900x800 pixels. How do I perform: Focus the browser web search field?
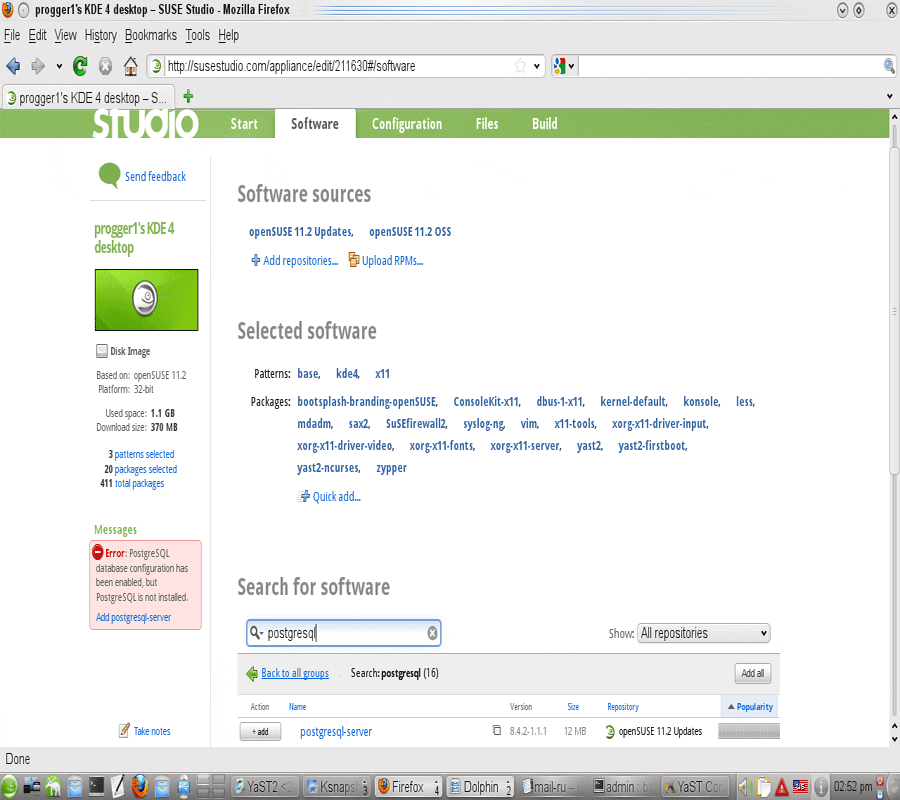[729, 66]
